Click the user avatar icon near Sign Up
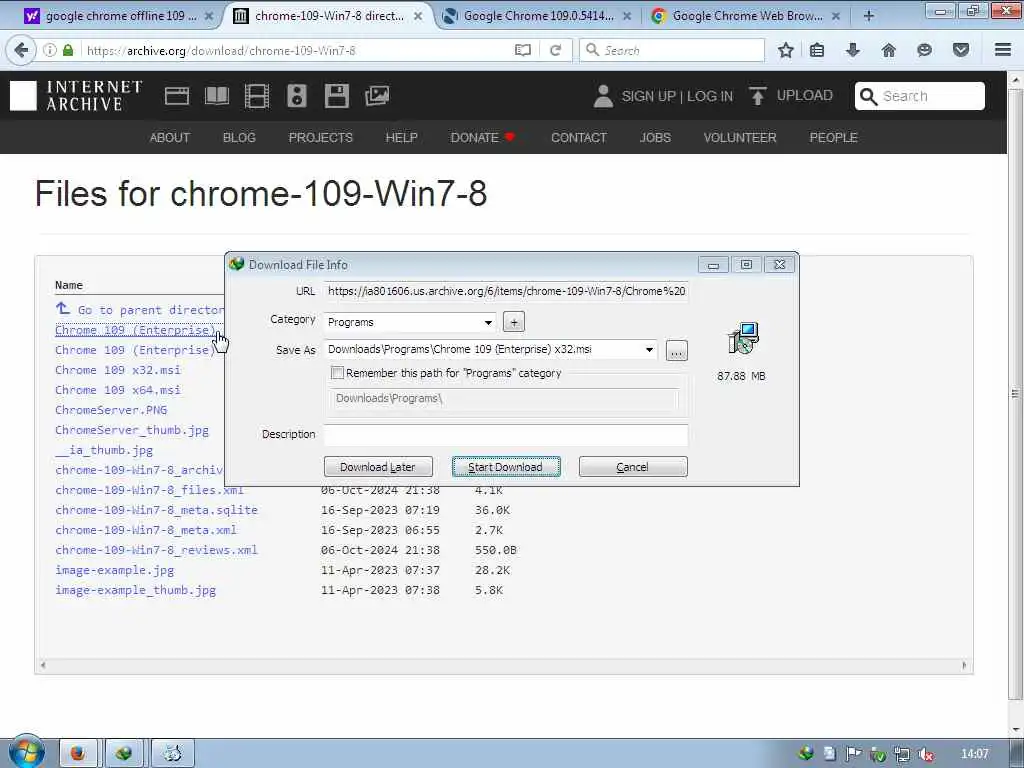The width and height of the screenshot is (1024, 768). pyautogui.click(x=603, y=96)
